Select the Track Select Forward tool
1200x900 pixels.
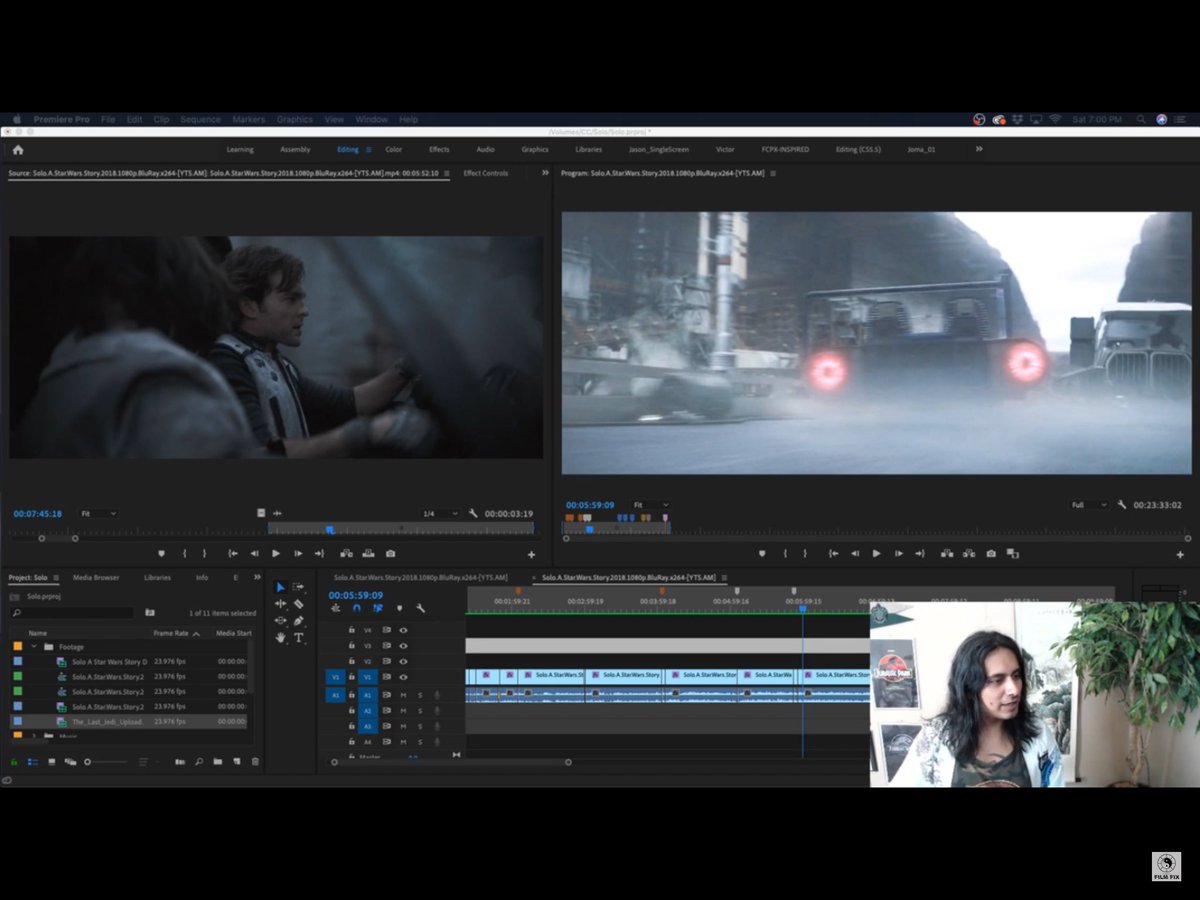click(298, 587)
